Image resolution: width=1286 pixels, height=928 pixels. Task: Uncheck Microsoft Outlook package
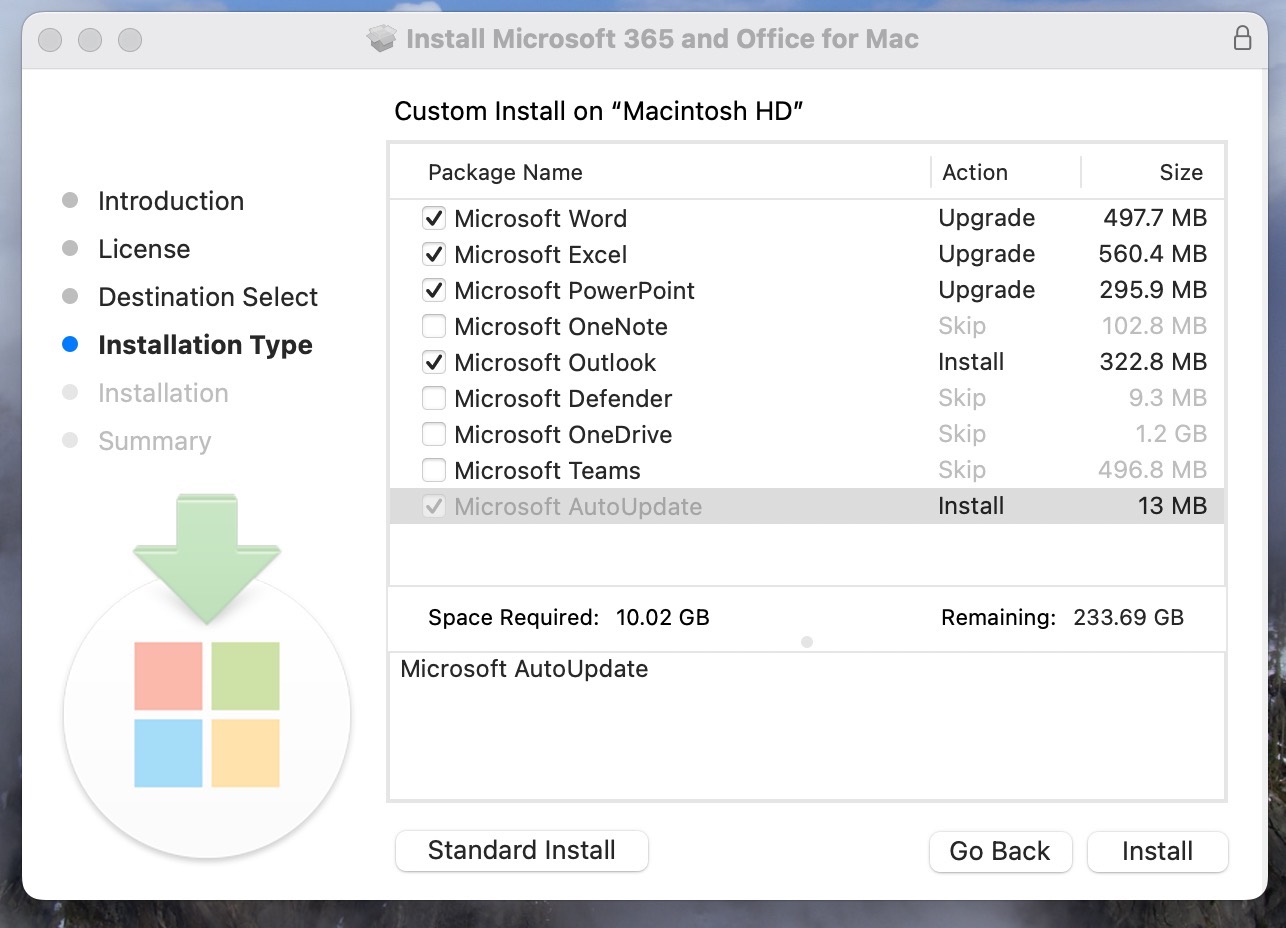(x=434, y=362)
